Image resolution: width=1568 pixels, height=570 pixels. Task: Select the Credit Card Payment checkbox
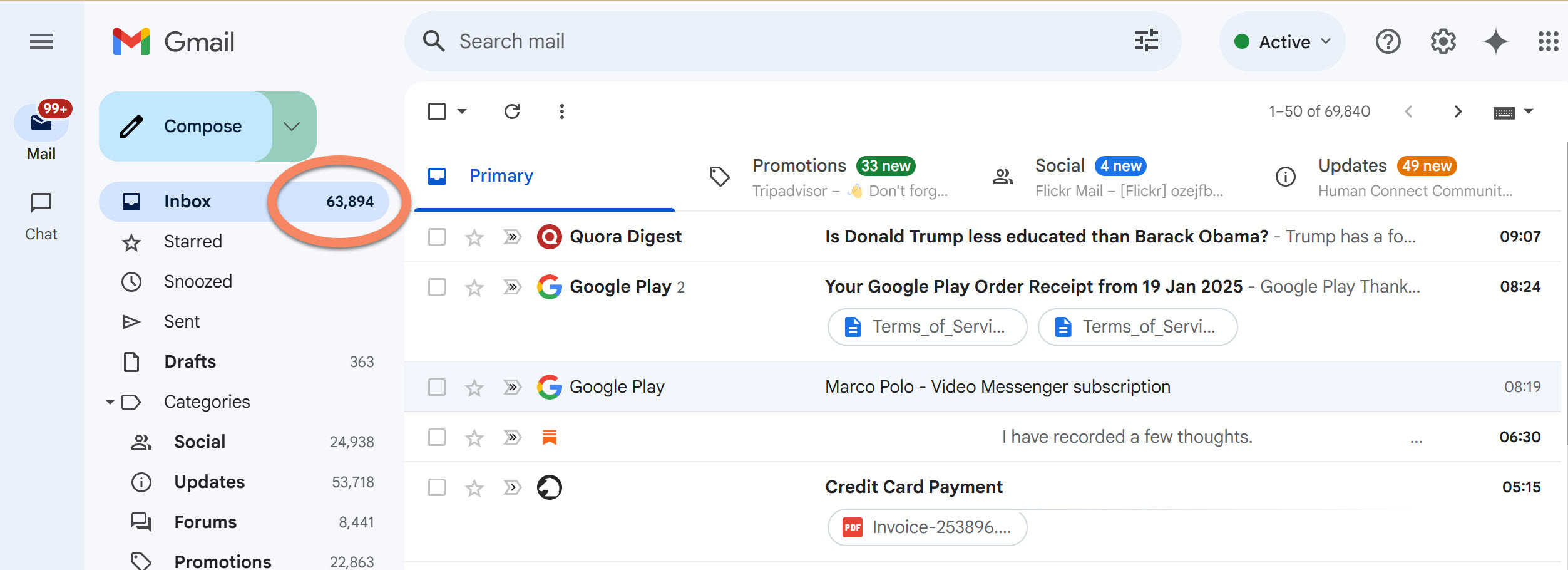pos(437,487)
